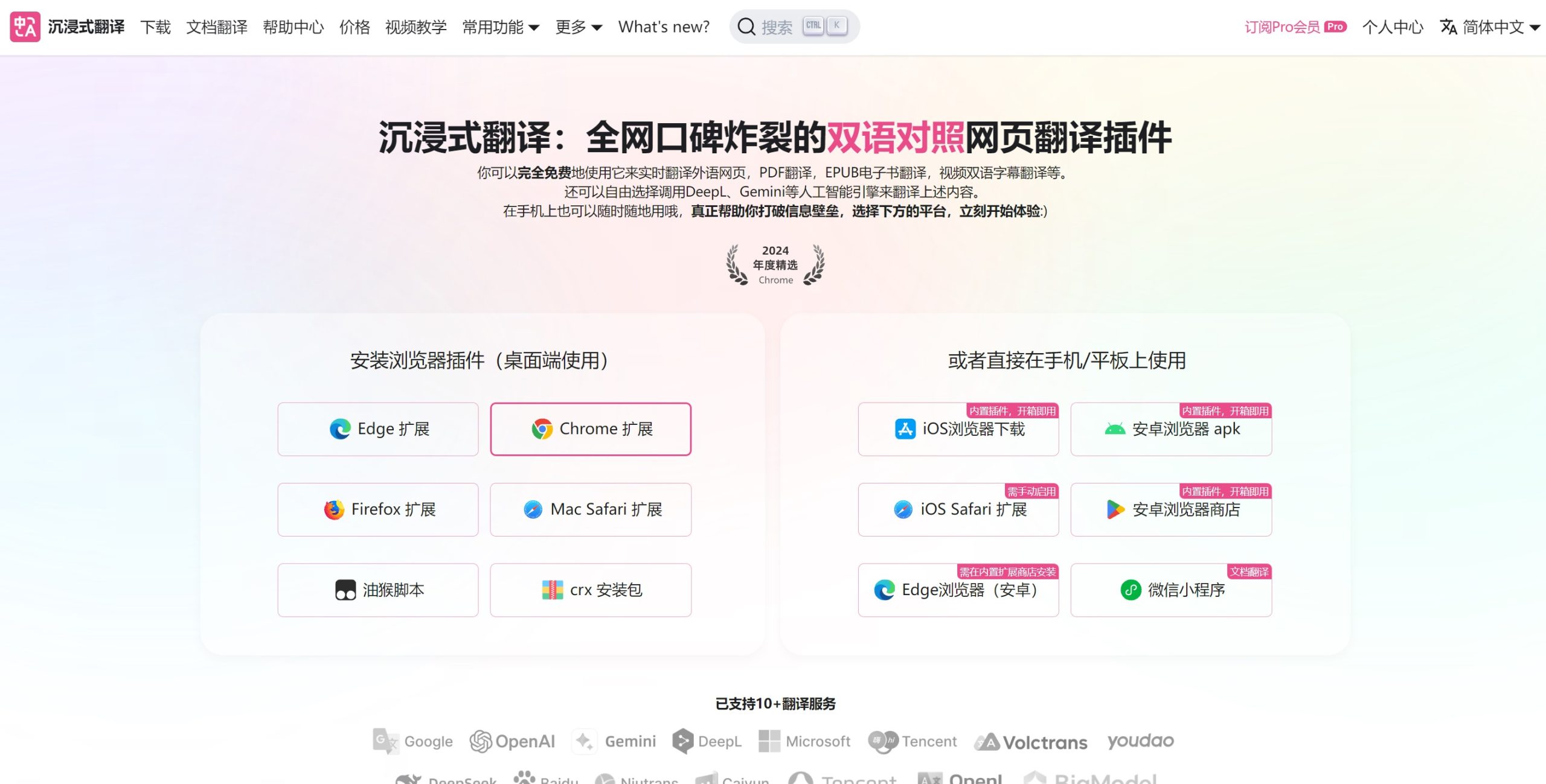Open the 个人中心 page

pos(1393,27)
